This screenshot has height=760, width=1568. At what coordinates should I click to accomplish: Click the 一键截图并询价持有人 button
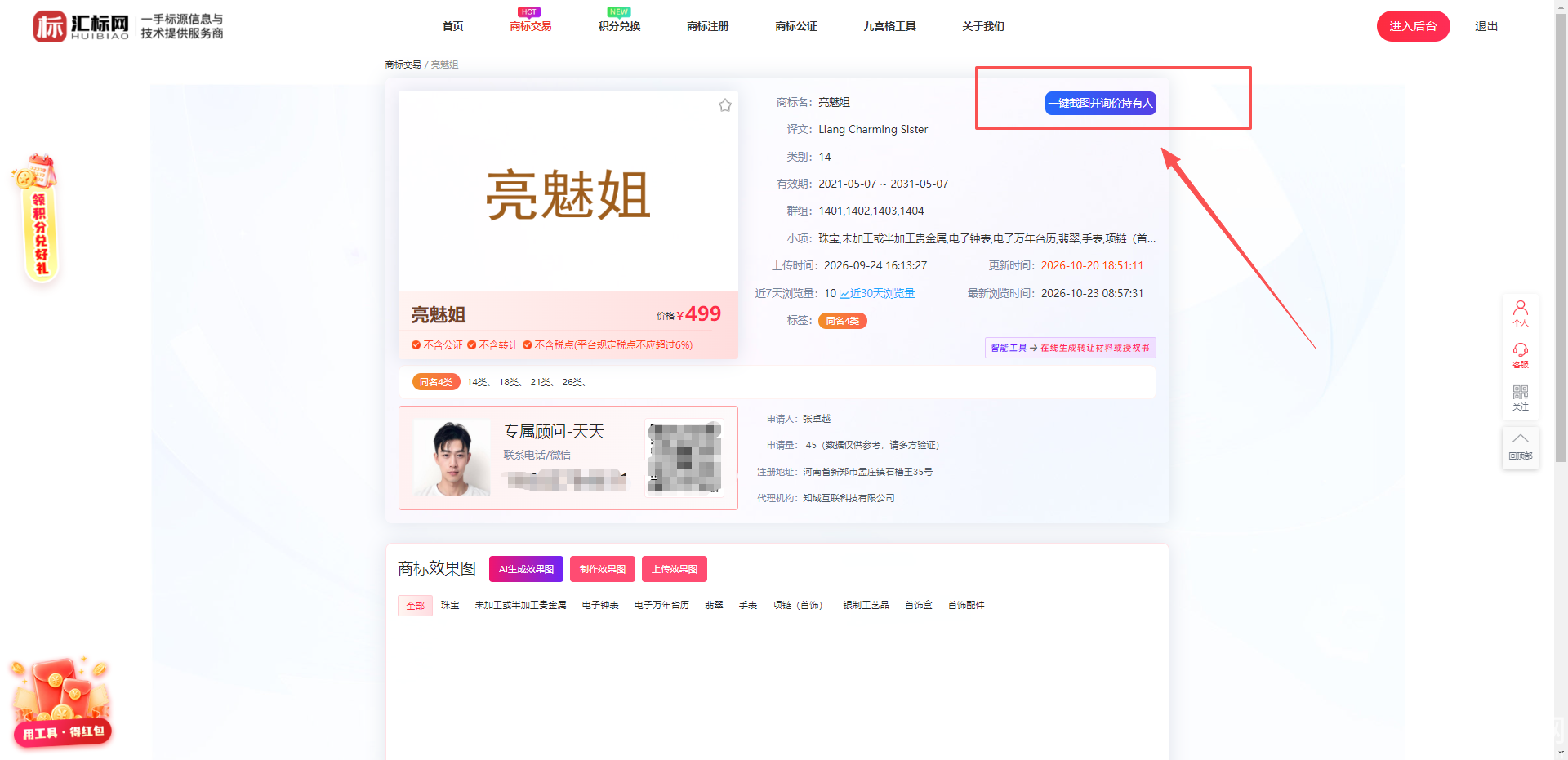[1100, 103]
